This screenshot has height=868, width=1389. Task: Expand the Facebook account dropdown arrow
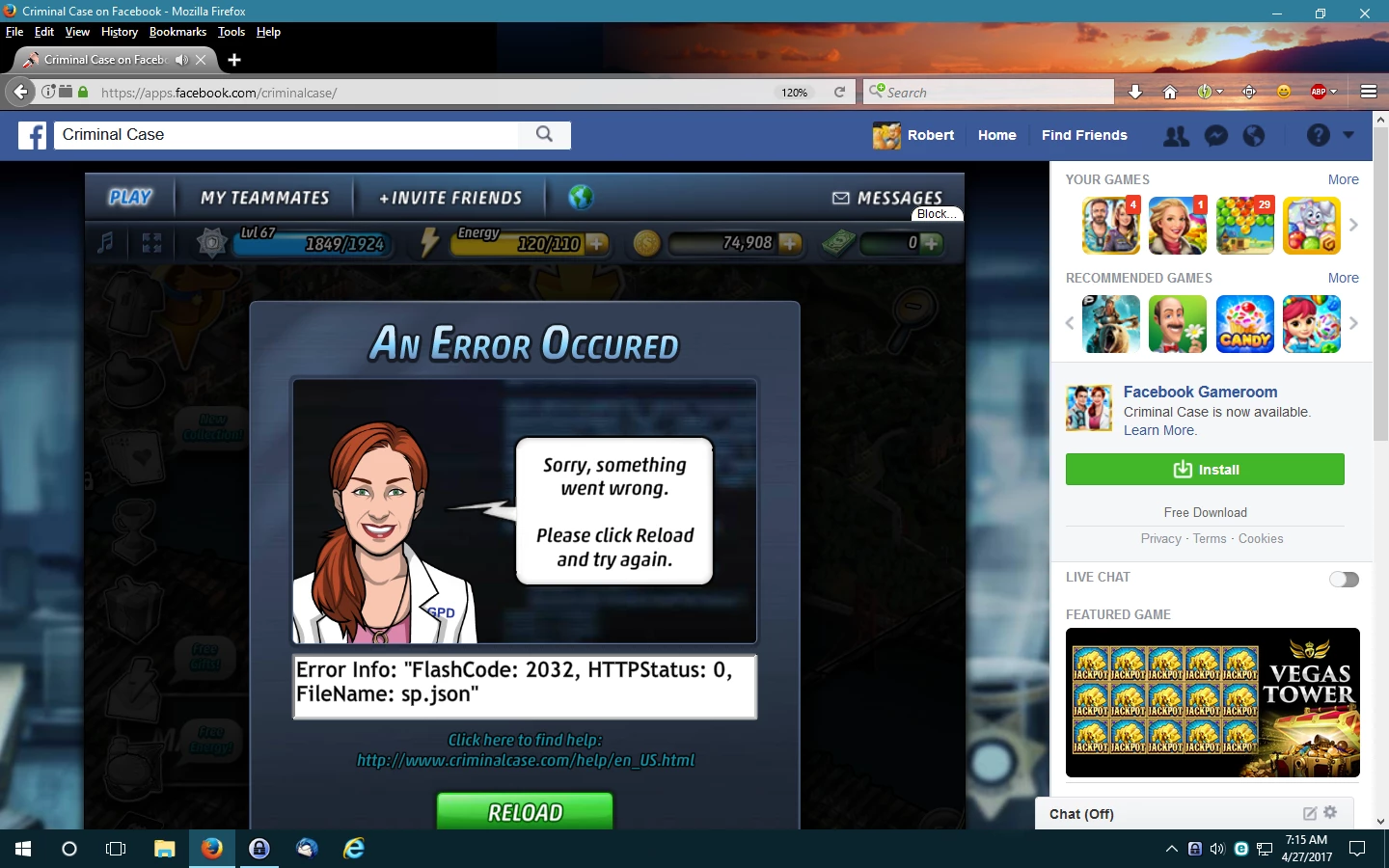point(1348,135)
